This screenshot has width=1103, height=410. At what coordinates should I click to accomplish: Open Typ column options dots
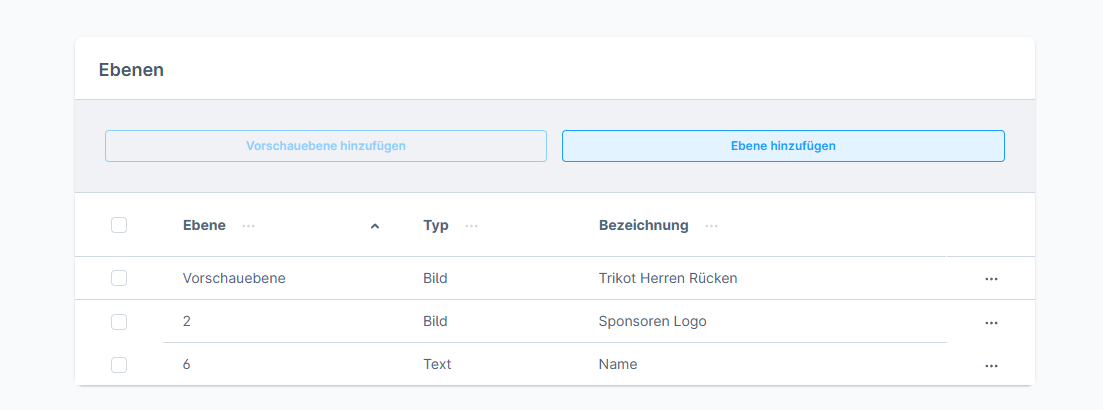click(x=471, y=226)
